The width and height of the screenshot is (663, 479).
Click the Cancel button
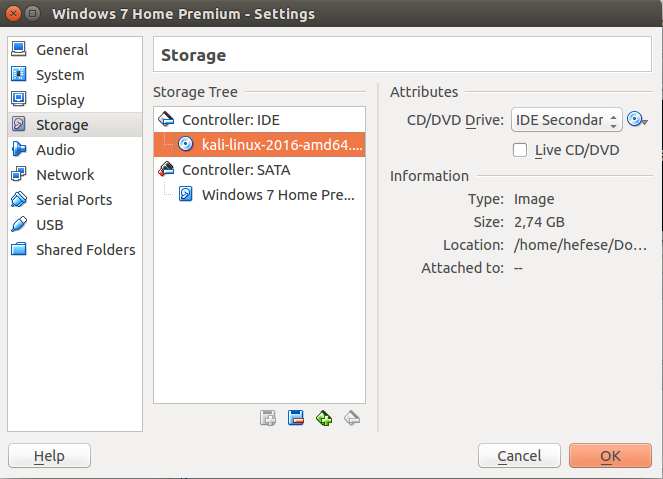click(x=519, y=456)
